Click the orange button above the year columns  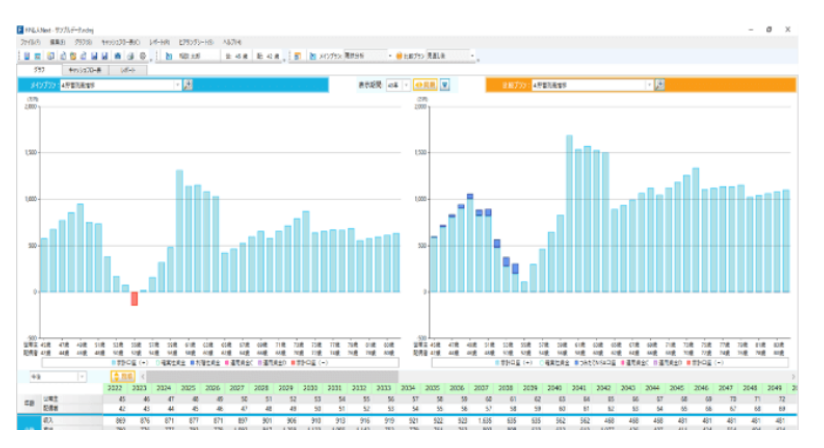(122, 377)
